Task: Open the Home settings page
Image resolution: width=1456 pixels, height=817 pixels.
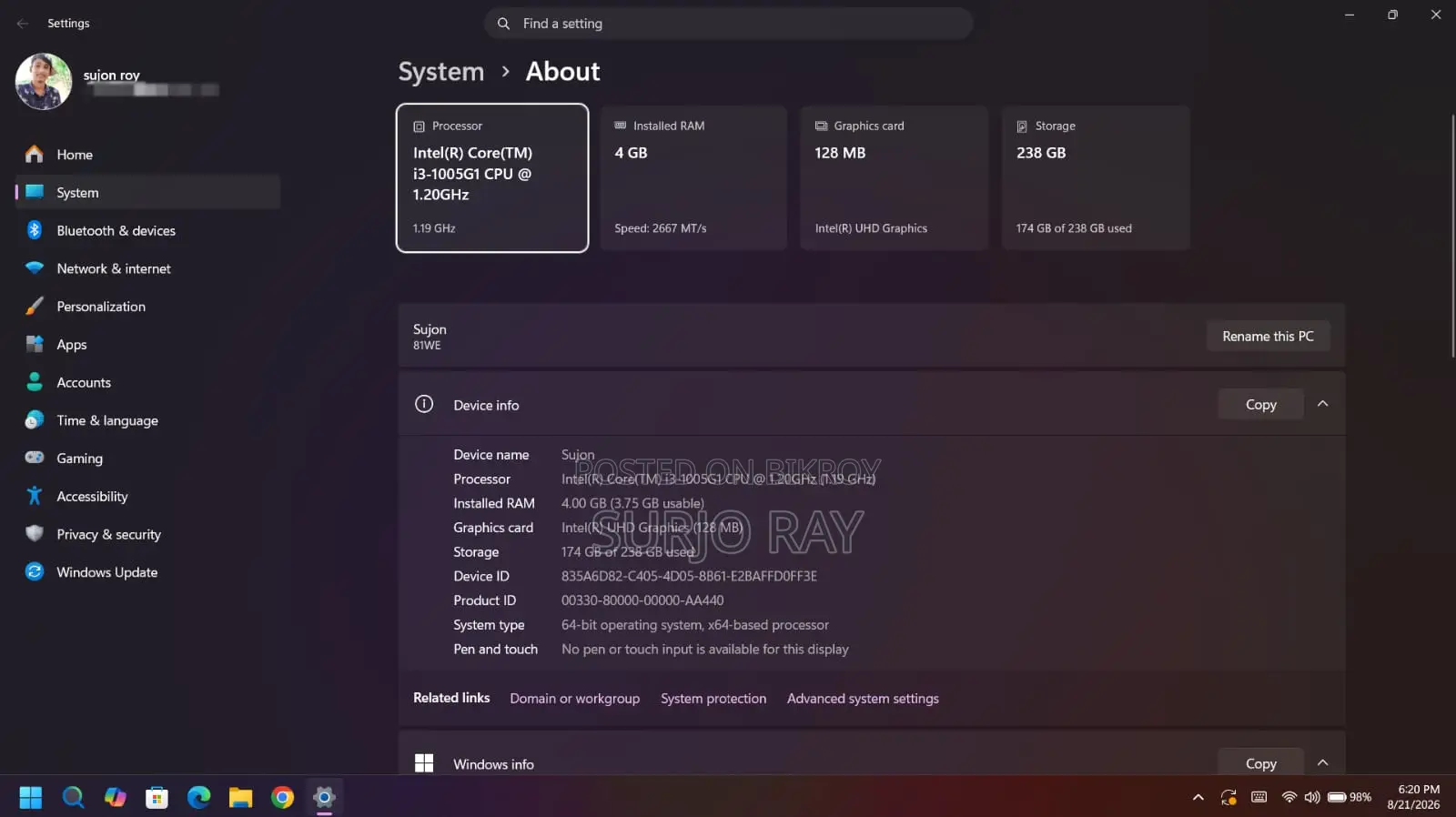Action: (148, 155)
